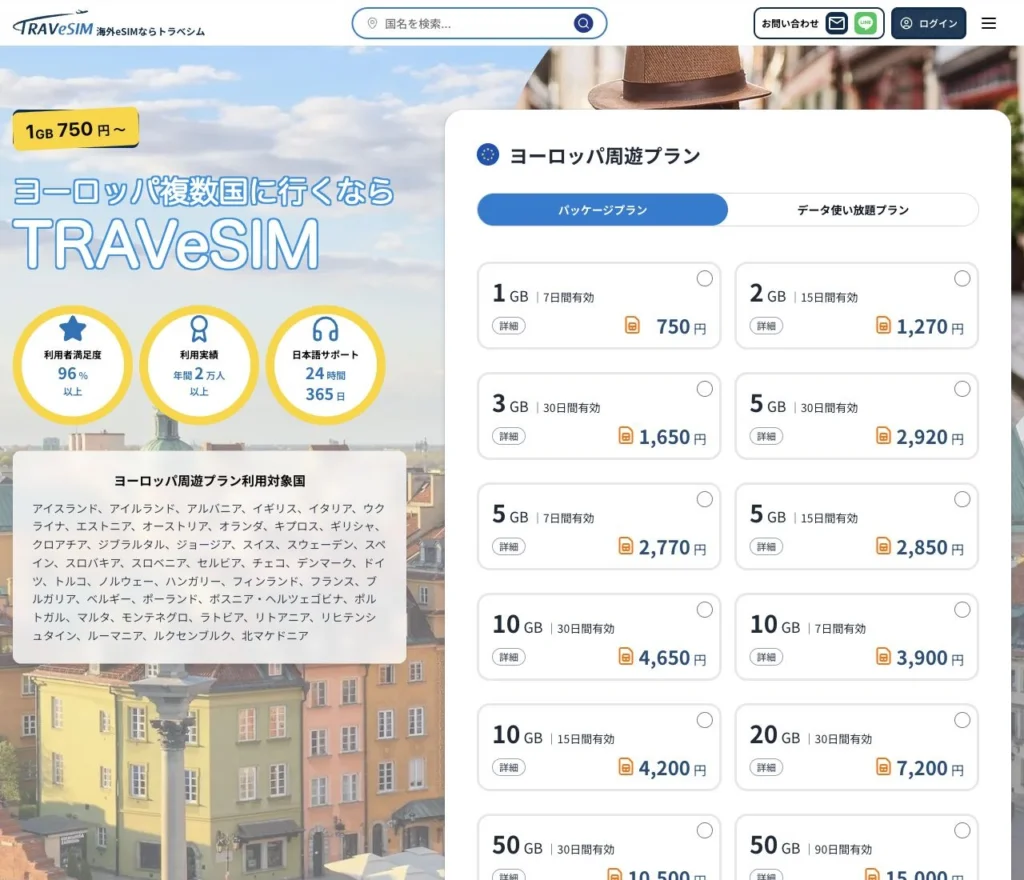Click the SIM icon next to 750円

632,324
